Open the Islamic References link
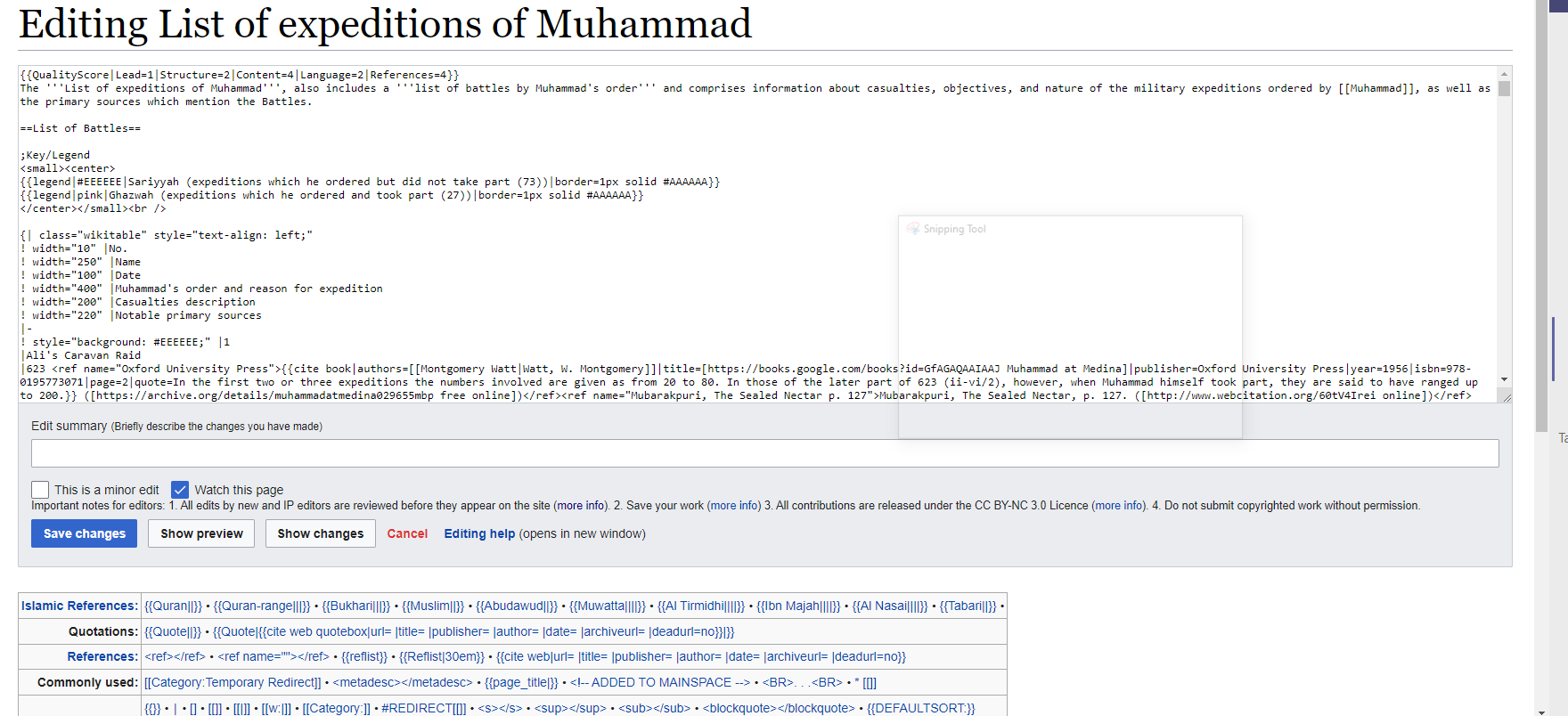Screen dimensions: 1568x716 [x=79, y=606]
